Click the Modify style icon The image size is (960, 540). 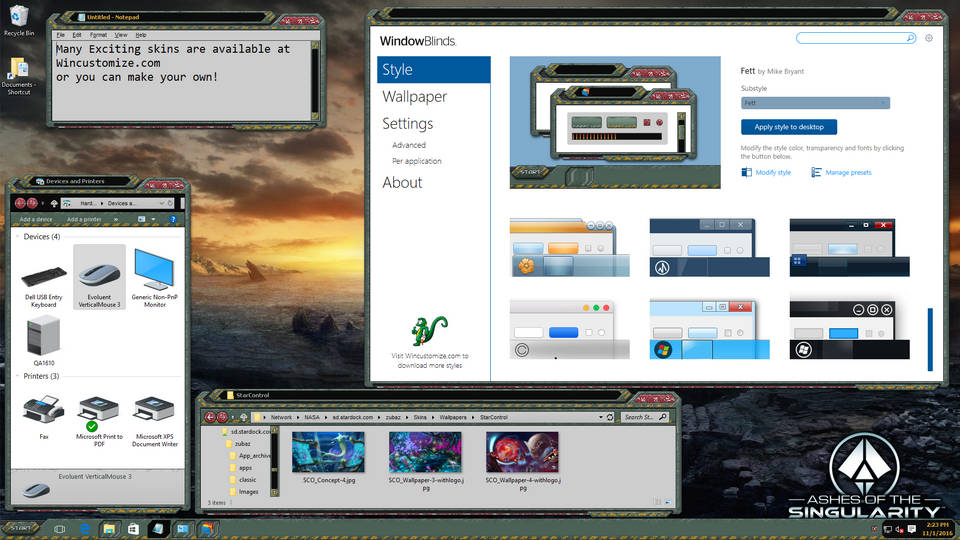pyautogui.click(x=747, y=173)
